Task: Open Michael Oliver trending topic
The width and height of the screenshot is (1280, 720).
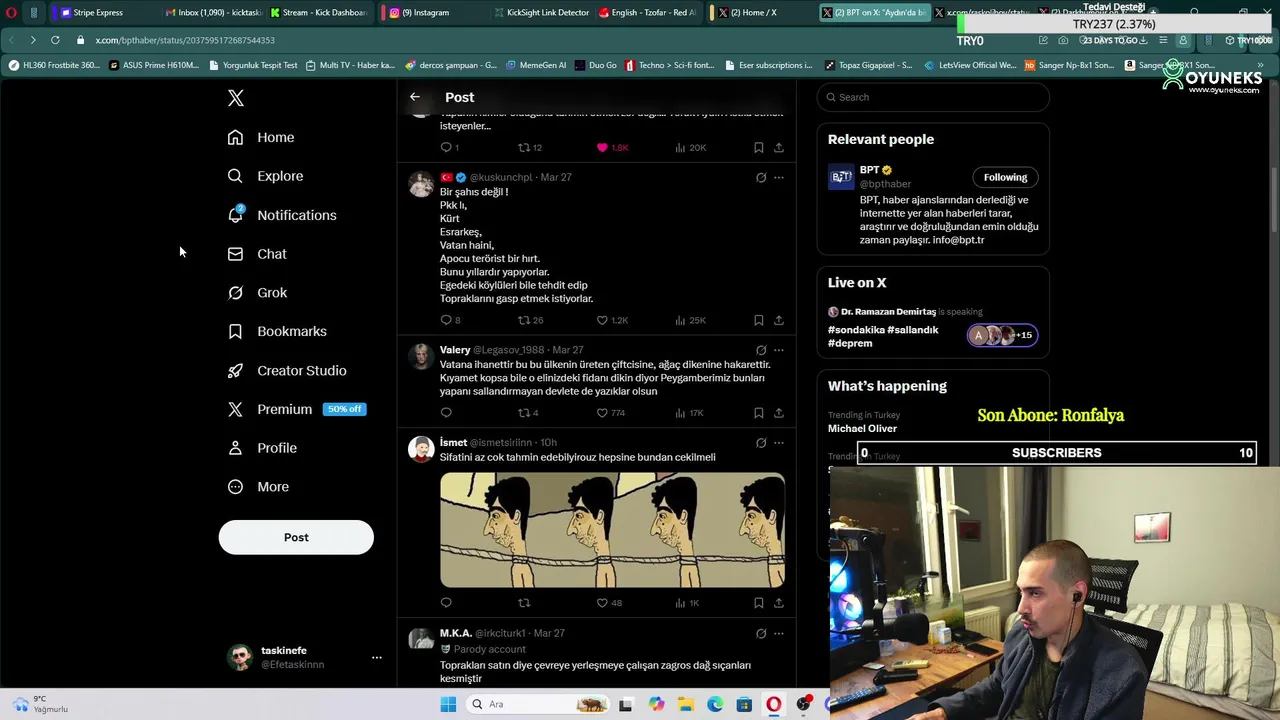Action: point(862,428)
